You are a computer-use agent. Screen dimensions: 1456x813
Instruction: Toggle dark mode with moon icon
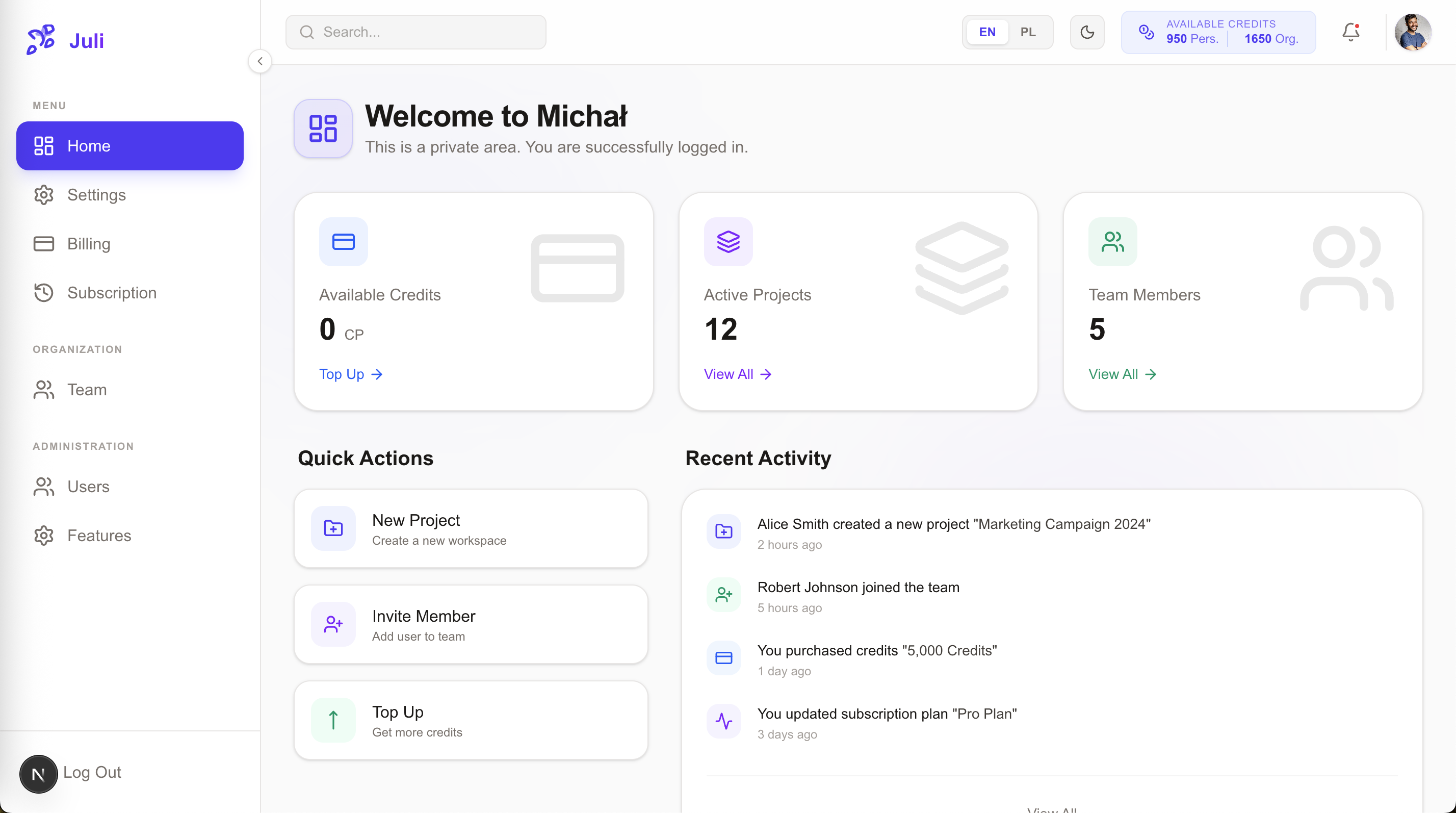coord(1087,32)
